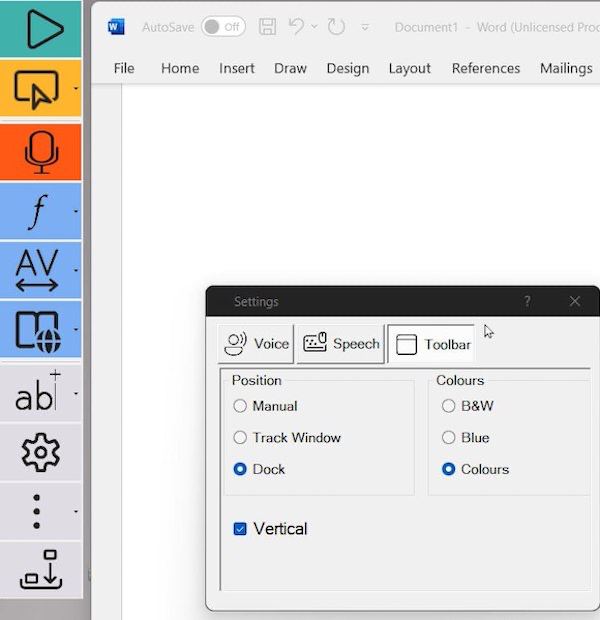
Task: Choose the Colours colour scheme option
Action: 449,469
